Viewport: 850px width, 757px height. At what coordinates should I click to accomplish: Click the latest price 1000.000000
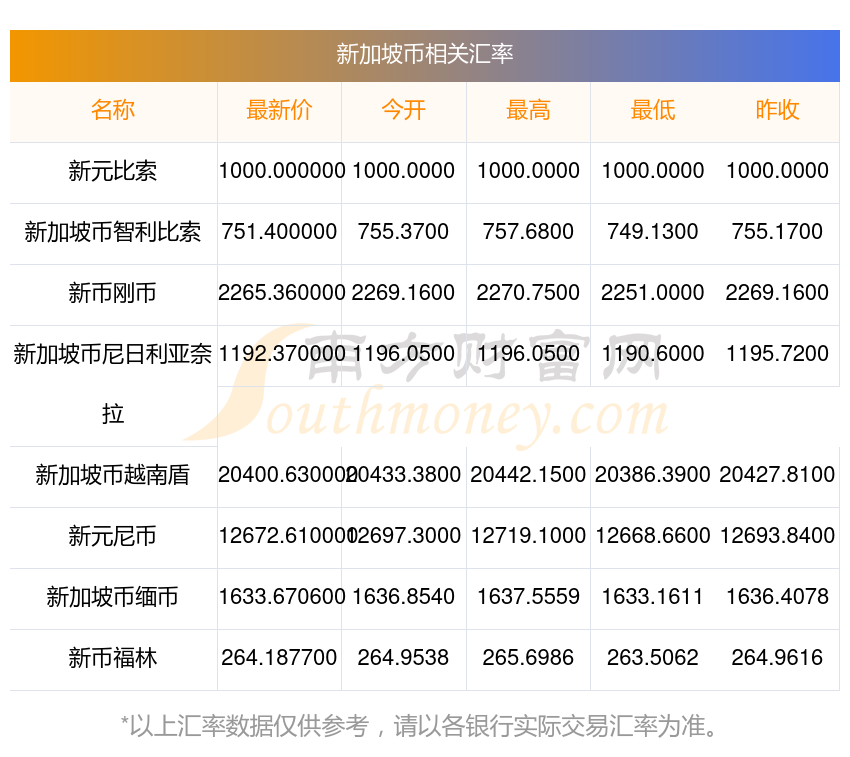click(x=282, y=171)
